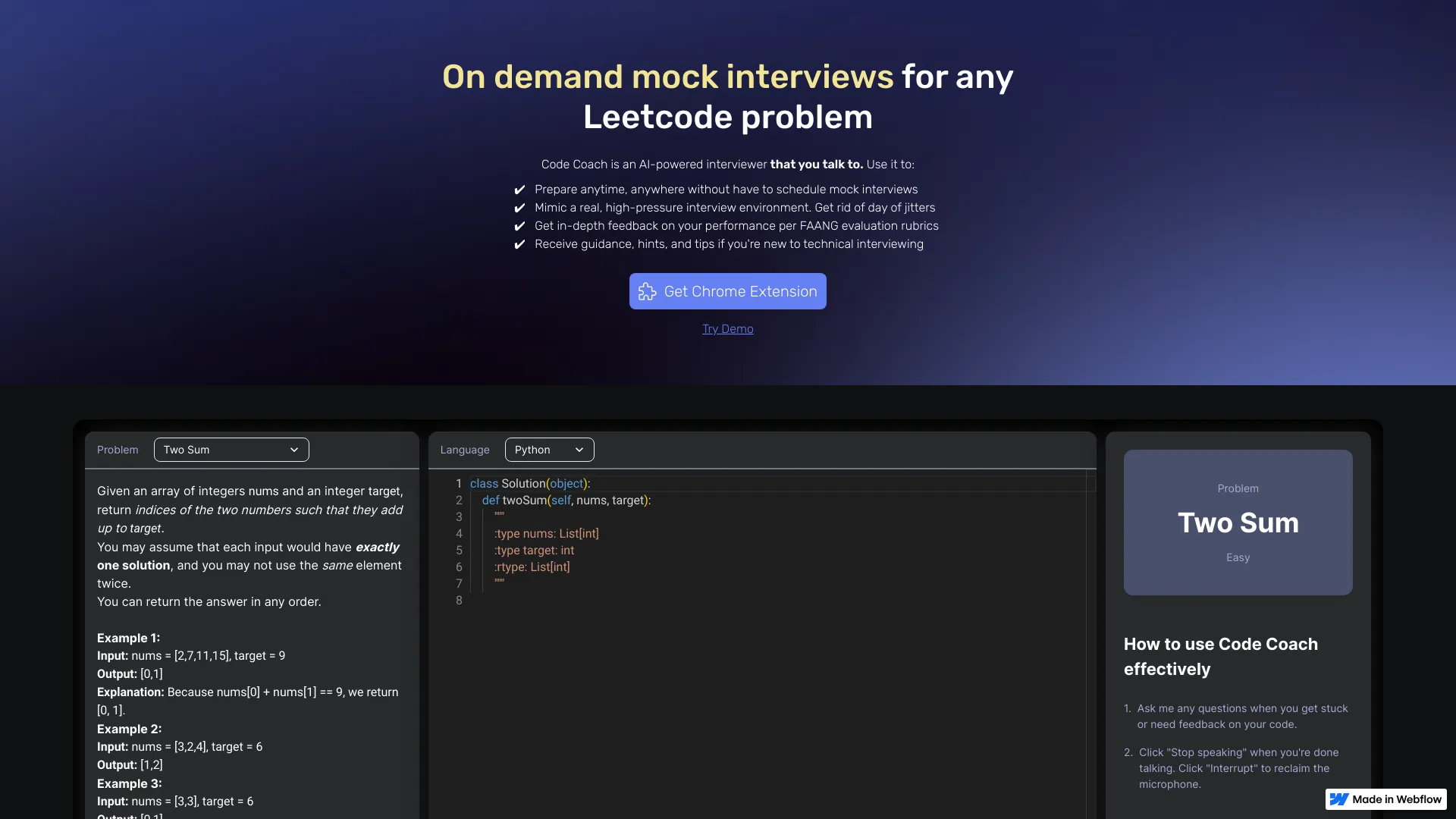Click the Made in Webflow badge
The height and width of the screenshot is (819, 1456).
[1385, 799]
